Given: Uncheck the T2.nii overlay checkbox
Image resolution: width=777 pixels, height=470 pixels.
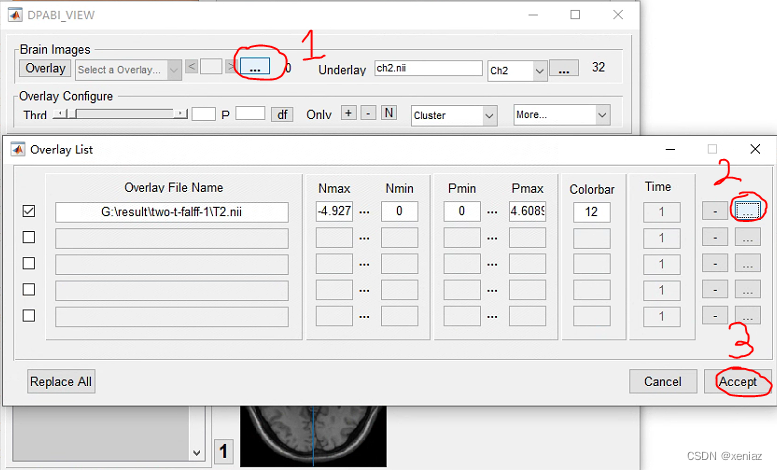Looking at the screenshot, I should (29, 211).
